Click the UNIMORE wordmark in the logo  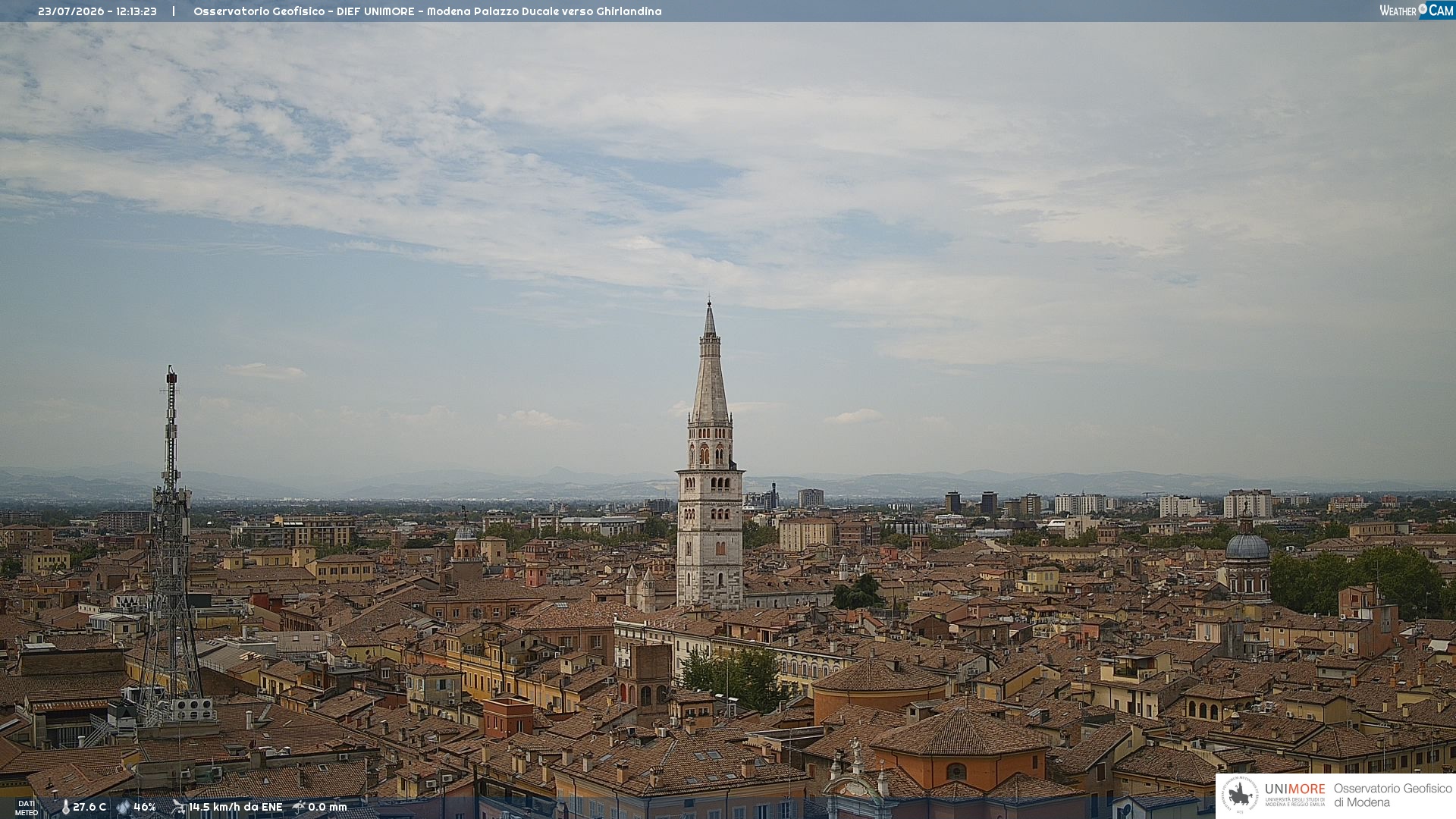click(1295, 789)
